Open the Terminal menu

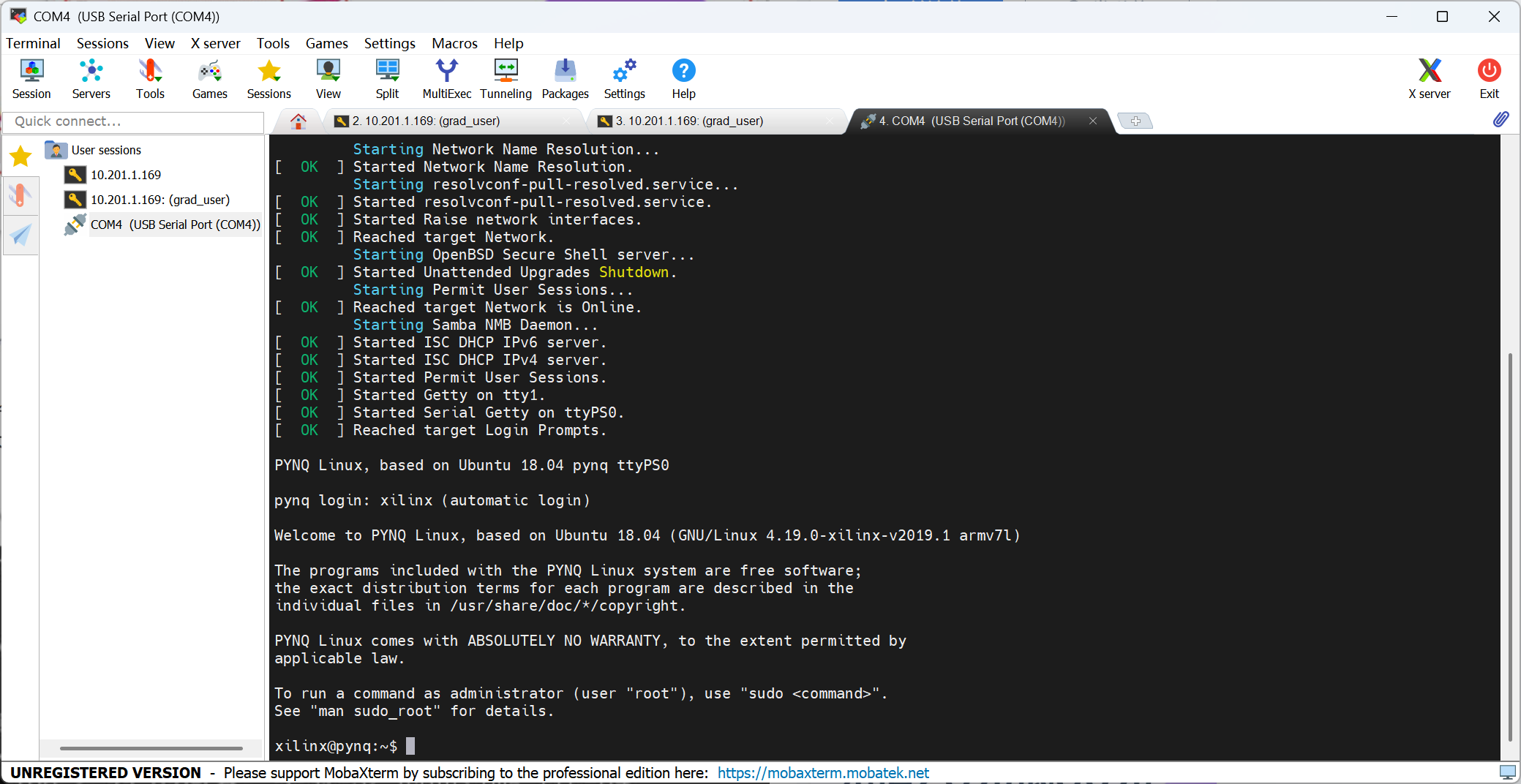[x=33, y=43]
